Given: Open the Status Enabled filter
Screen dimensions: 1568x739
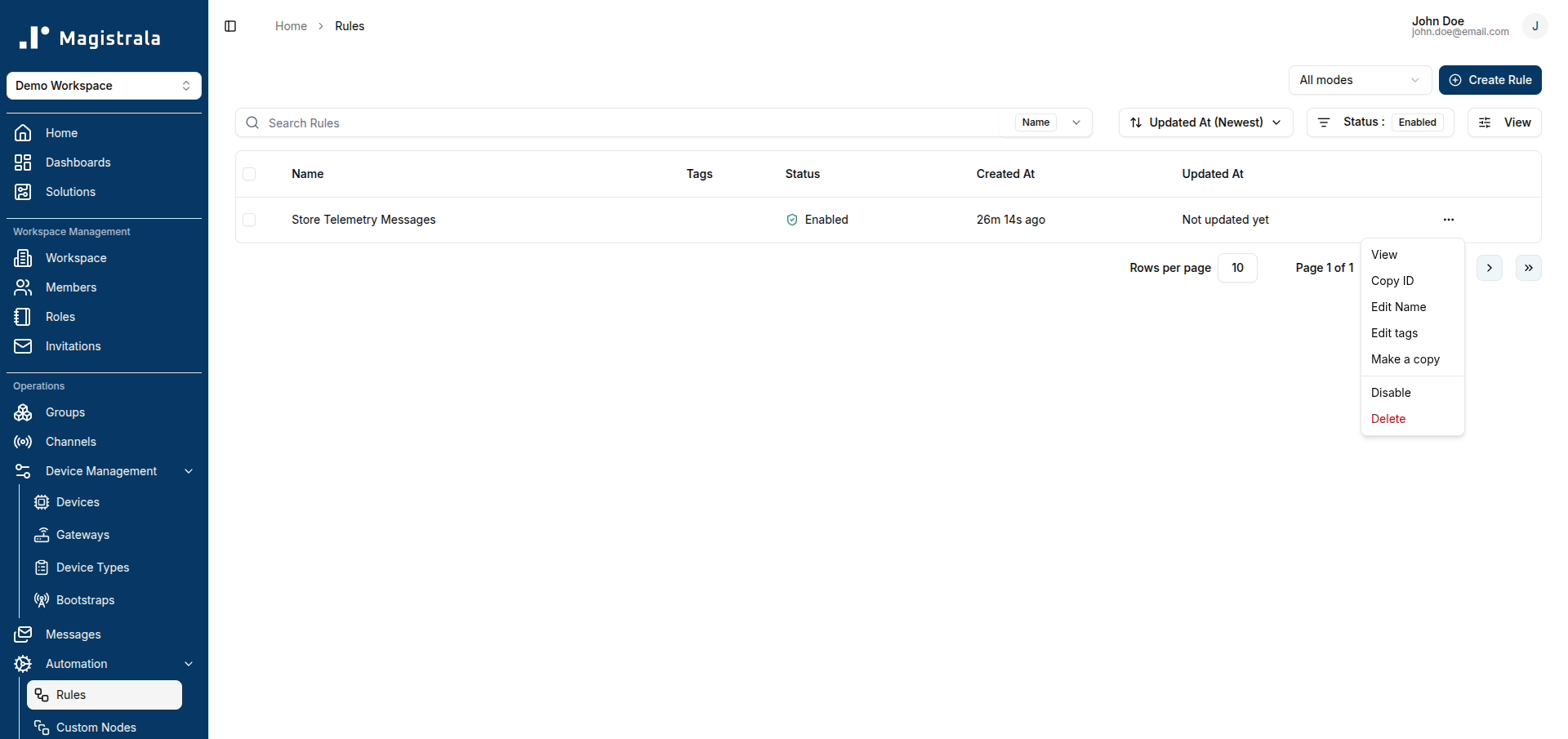Looking at the screenshot, I should click(x=1380, y=122).
